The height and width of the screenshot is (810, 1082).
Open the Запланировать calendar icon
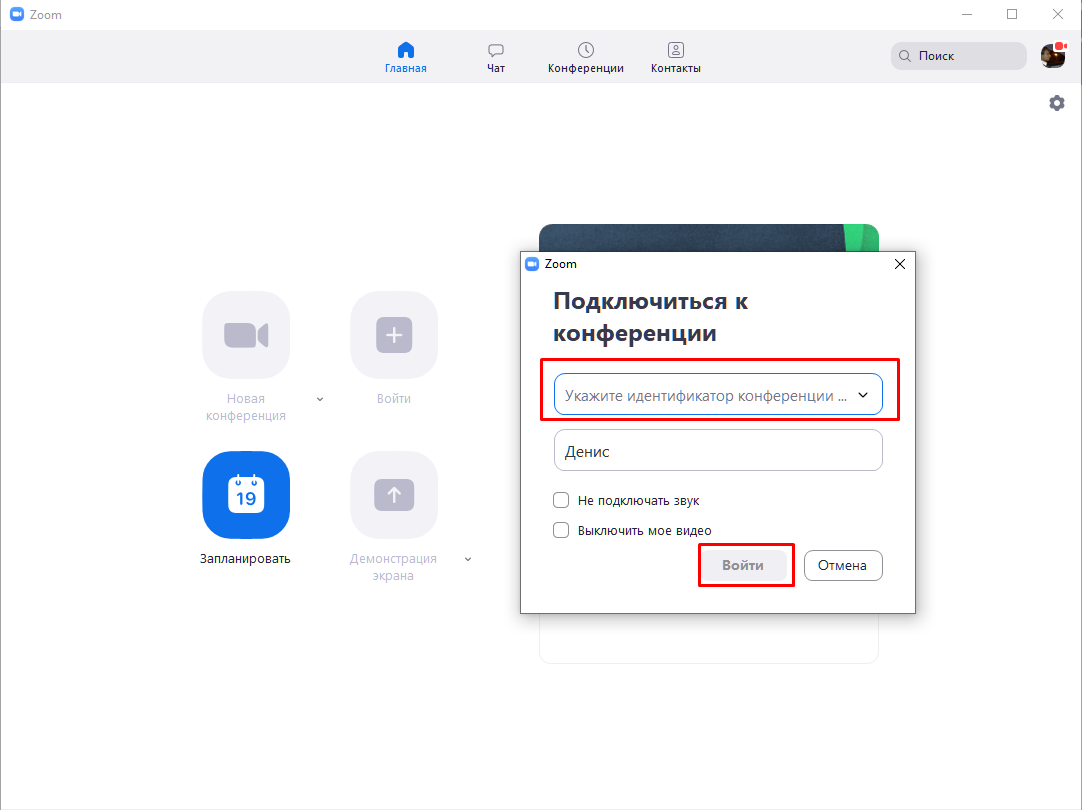click(x=246, y=495)
